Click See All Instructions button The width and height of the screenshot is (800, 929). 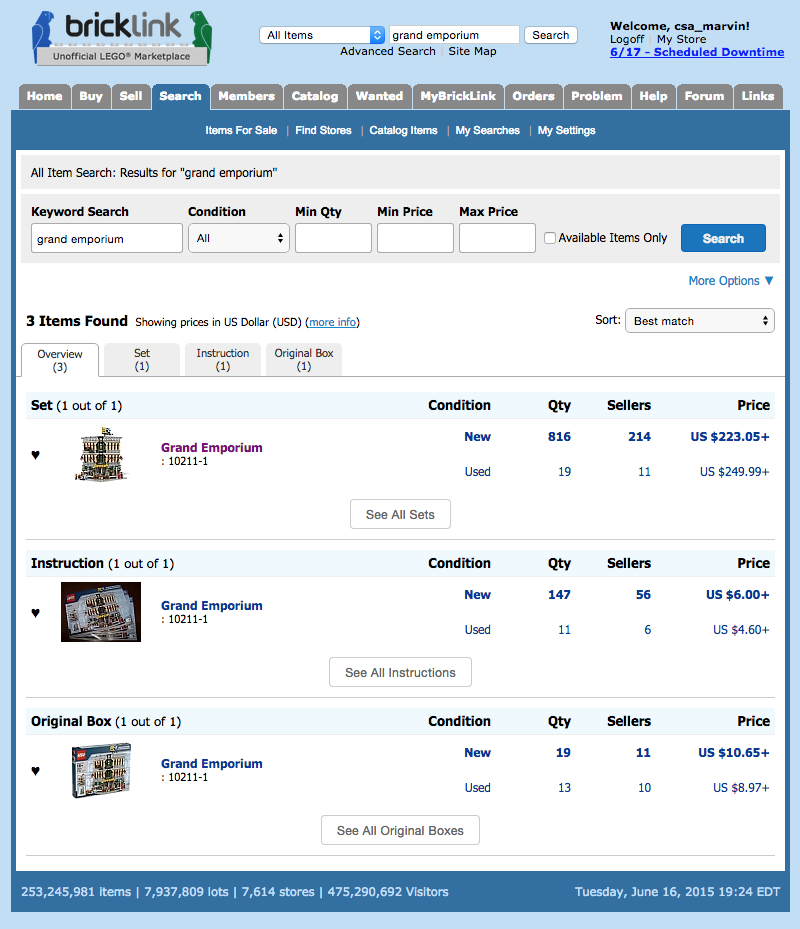click(400, 672)
